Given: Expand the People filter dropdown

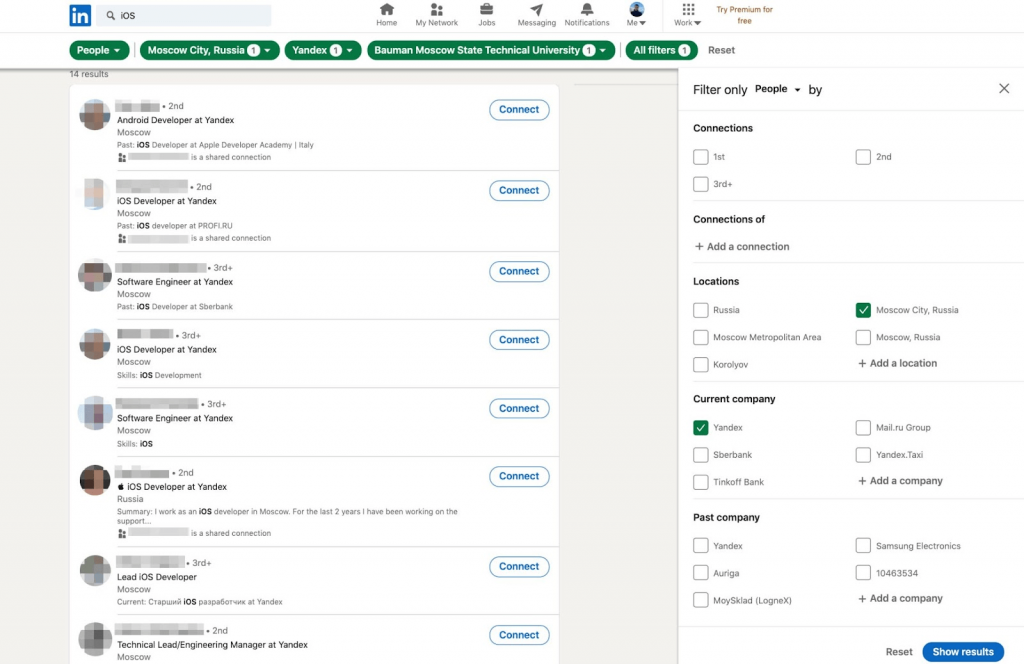Looking at the screenshot, I should 100,50.
